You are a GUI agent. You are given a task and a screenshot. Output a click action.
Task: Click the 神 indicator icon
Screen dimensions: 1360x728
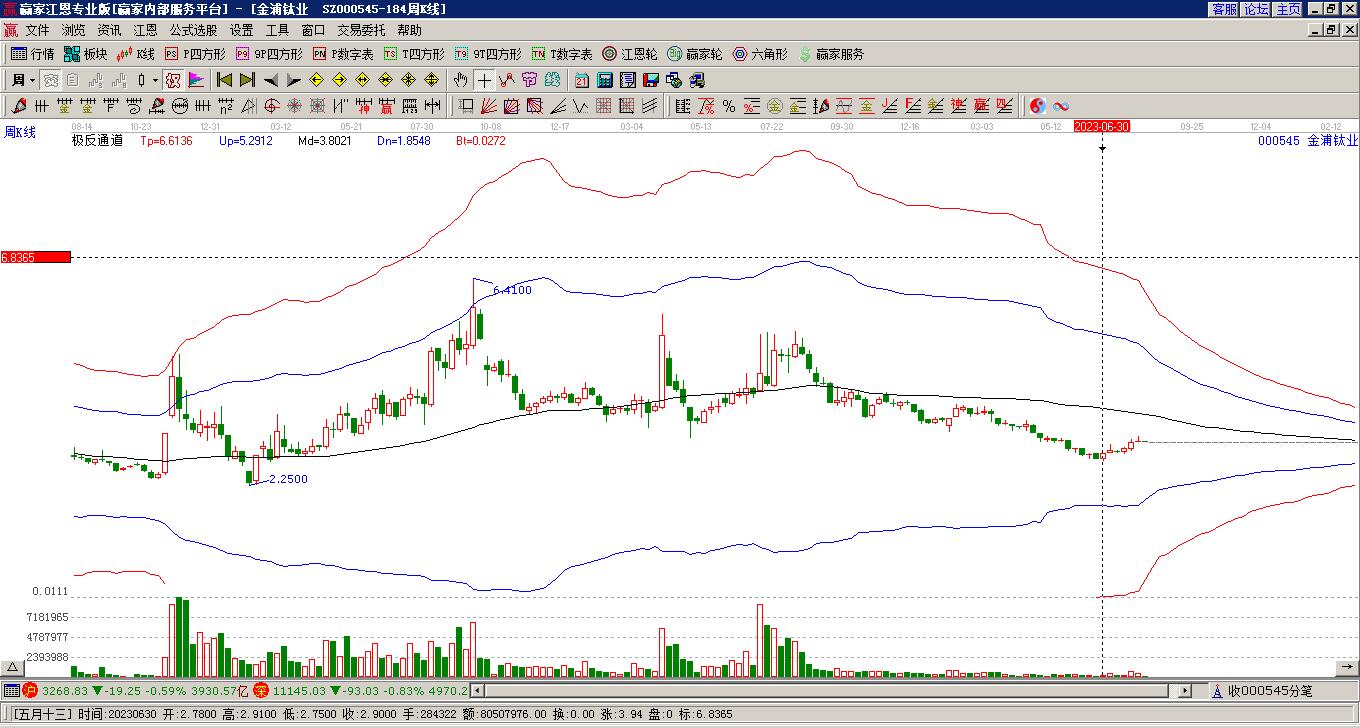pyautogui.click(x=363, y=106)
